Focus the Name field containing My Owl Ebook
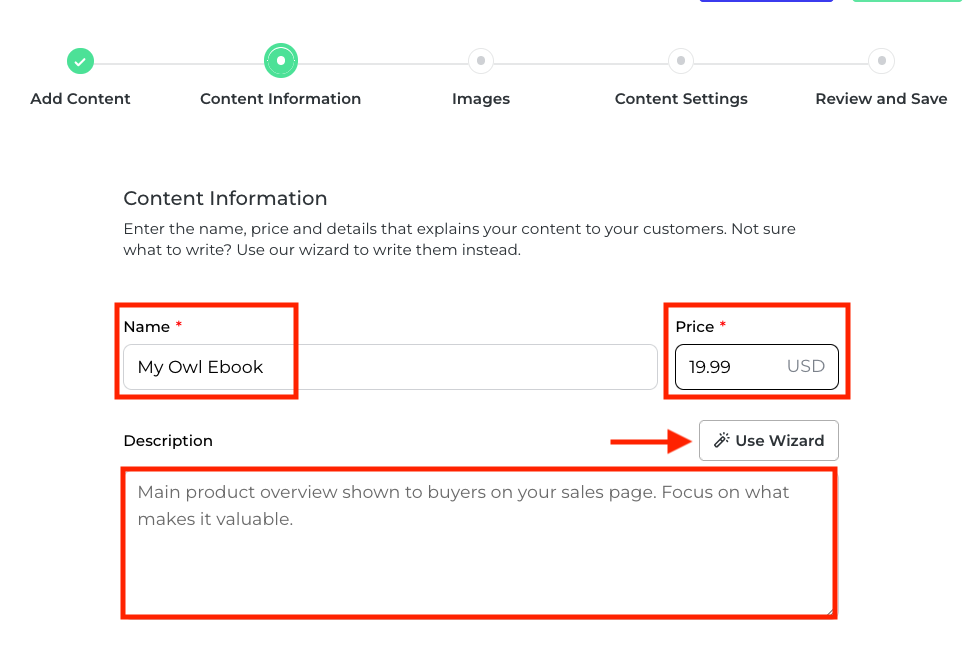This screenshot has width=978, height=661. [390, 367]
